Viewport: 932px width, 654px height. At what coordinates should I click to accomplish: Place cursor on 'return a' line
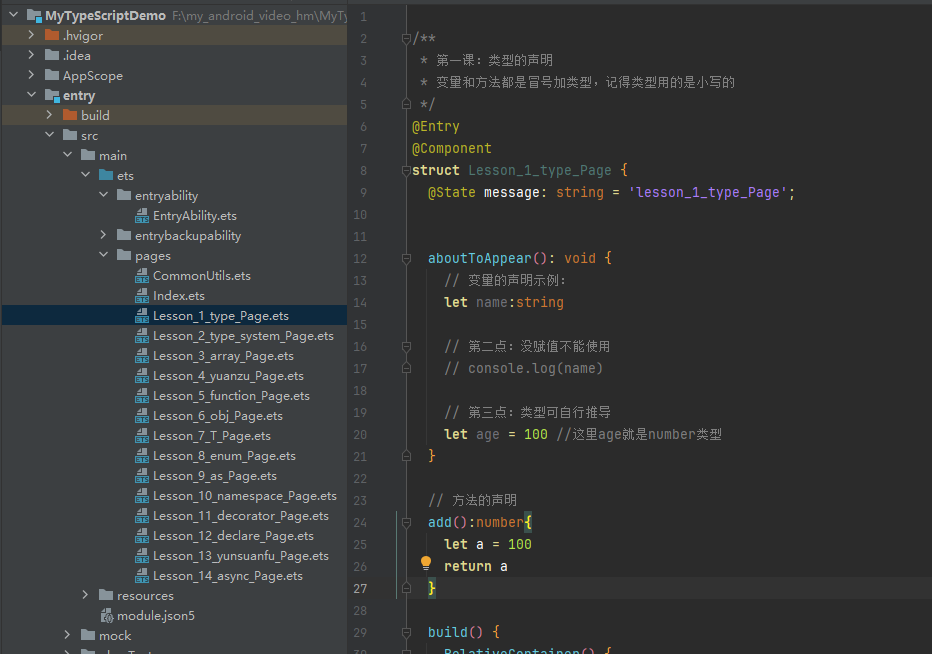click(476, 567)
